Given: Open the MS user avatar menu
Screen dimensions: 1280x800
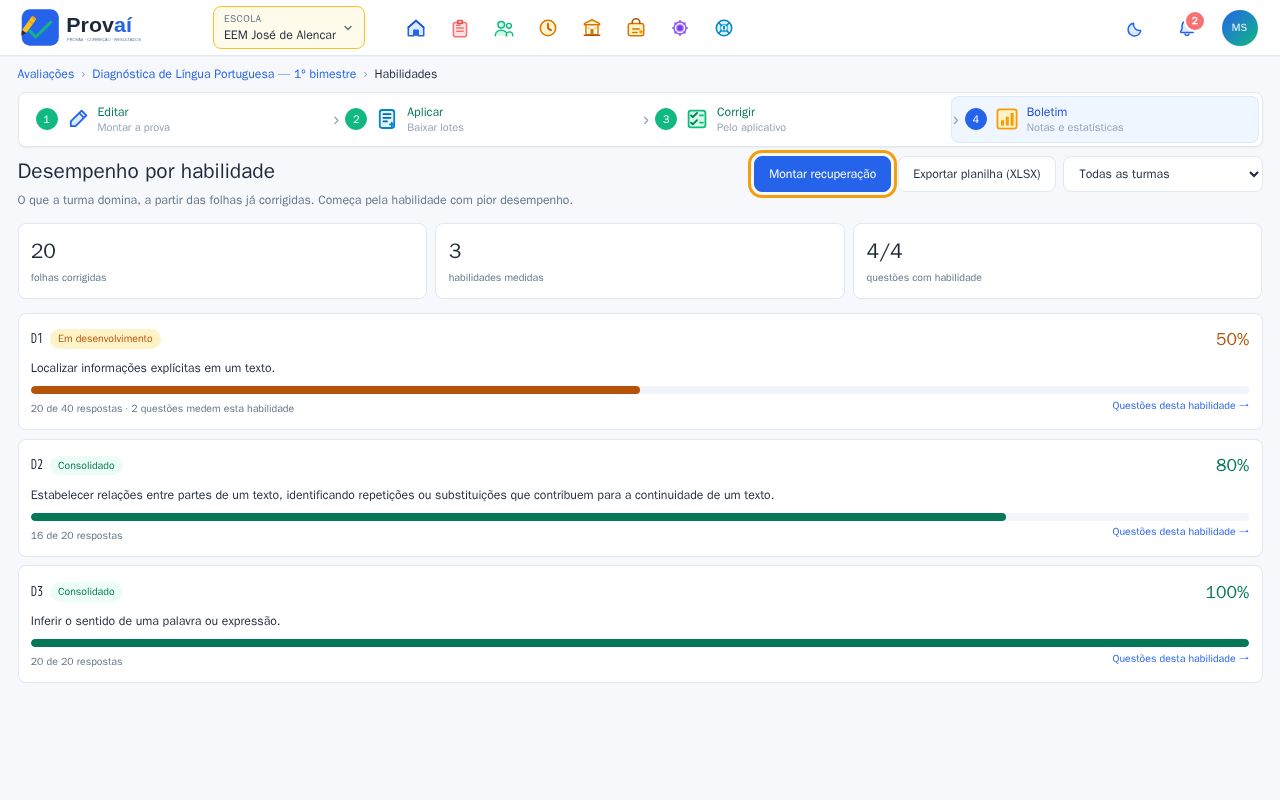Looking at the screenshot, I should pos(1239,28).
